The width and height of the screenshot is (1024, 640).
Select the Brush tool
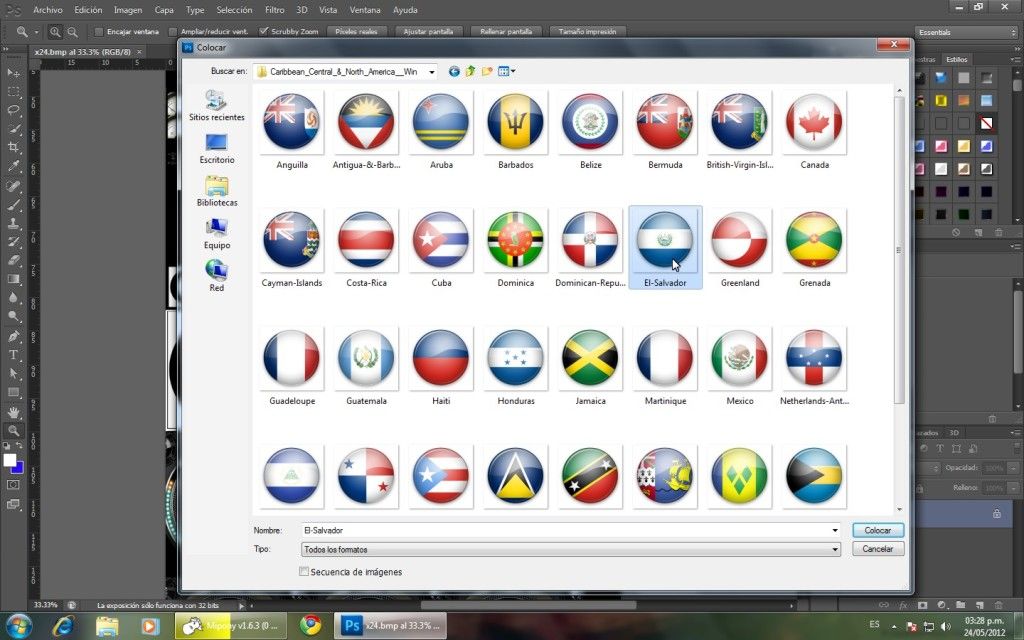13,204
